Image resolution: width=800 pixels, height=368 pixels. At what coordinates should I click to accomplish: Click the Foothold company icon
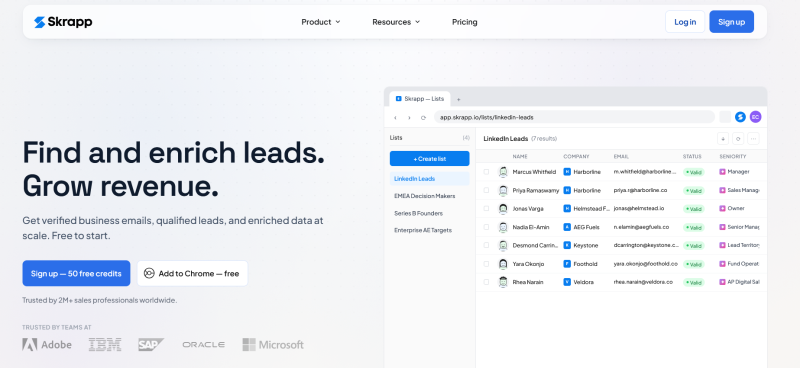[x=567, y=264]
